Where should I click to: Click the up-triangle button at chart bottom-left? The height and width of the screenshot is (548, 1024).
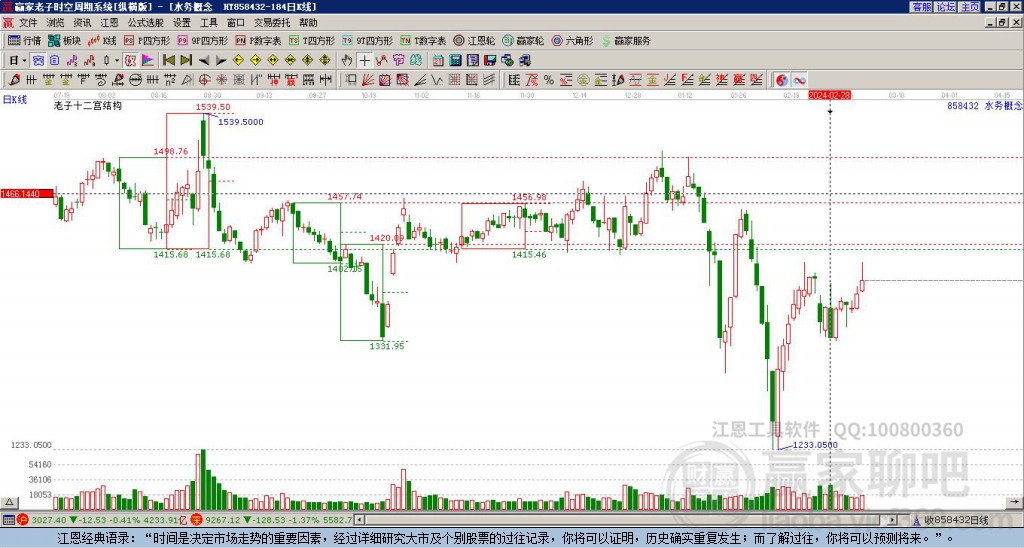pos(9,502)
